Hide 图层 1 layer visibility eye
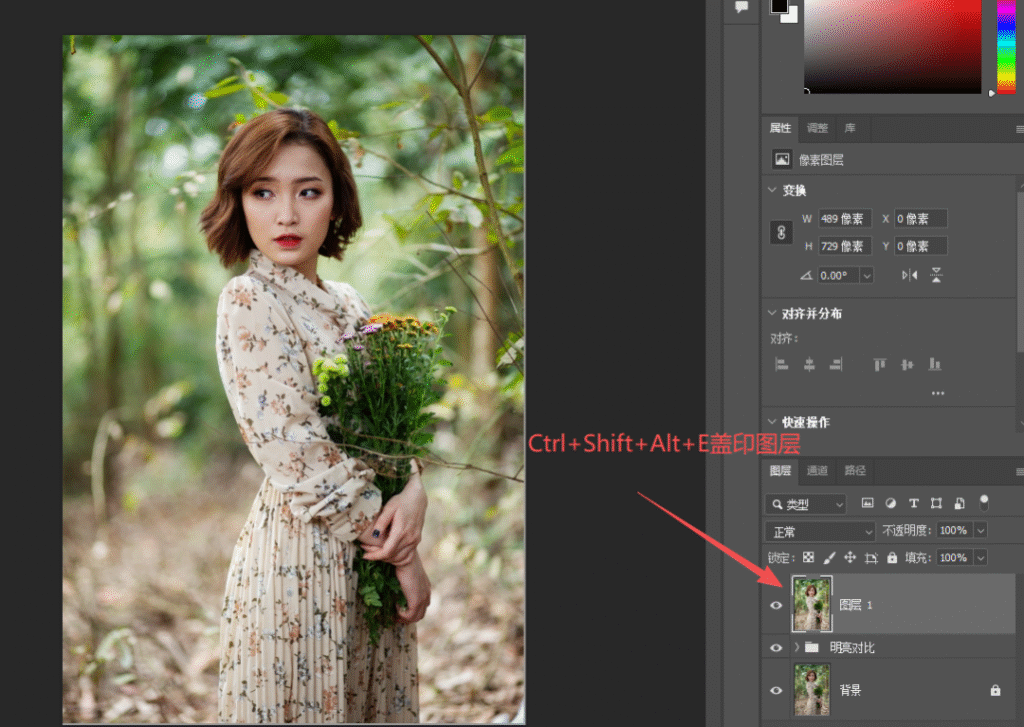The height and width of the screenshot is (727, 1024). tap(776, 606)
